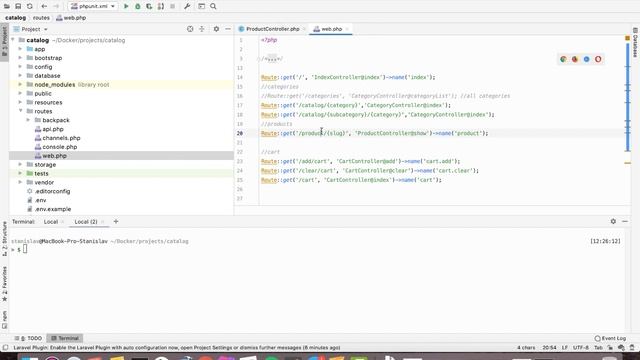This screenshot has height=360, width=640.
Task: Open in Safari browser icon in editor
Action: click(587, 59)
